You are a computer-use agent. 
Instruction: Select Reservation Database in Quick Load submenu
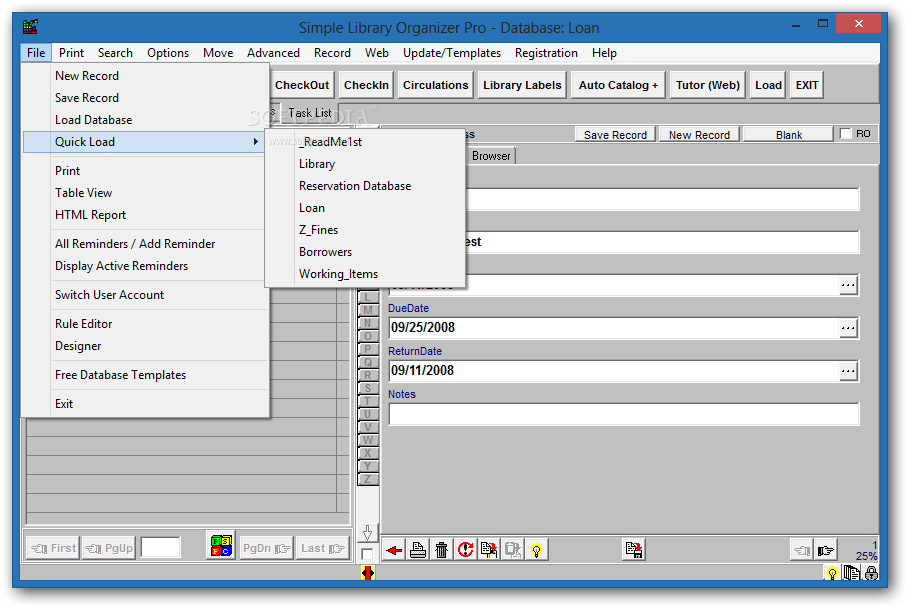coord(355,186)
